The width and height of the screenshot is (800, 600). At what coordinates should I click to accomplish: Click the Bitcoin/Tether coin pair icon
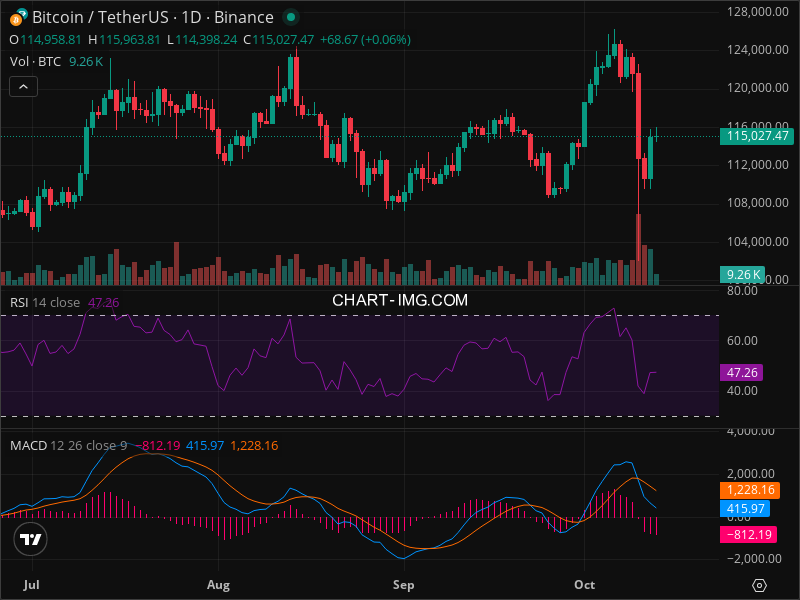(18, 17)
